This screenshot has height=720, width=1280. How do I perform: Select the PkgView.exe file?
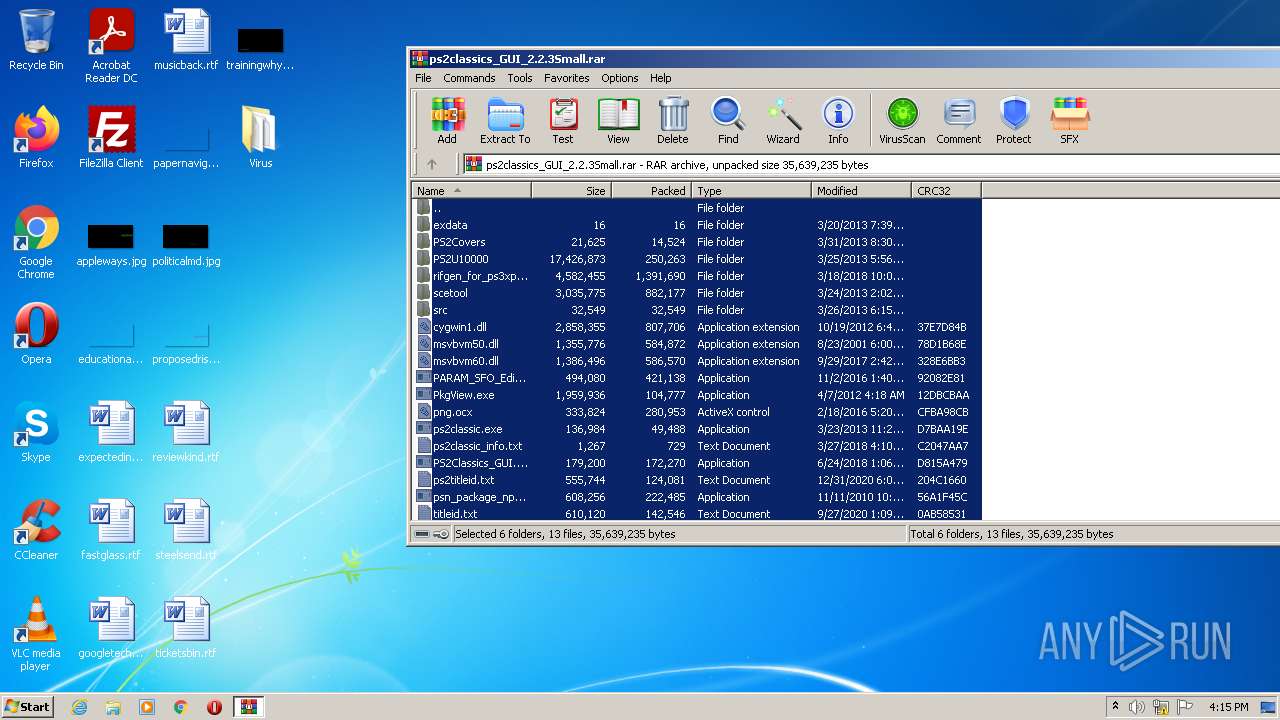697,395
